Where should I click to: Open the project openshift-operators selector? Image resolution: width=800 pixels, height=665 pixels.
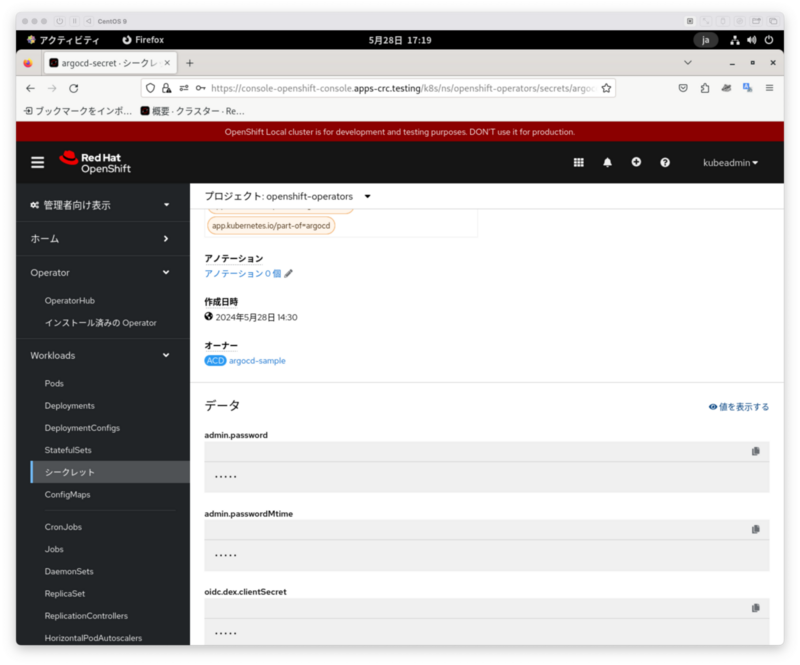pyautogui.click(x=288, y=196)
